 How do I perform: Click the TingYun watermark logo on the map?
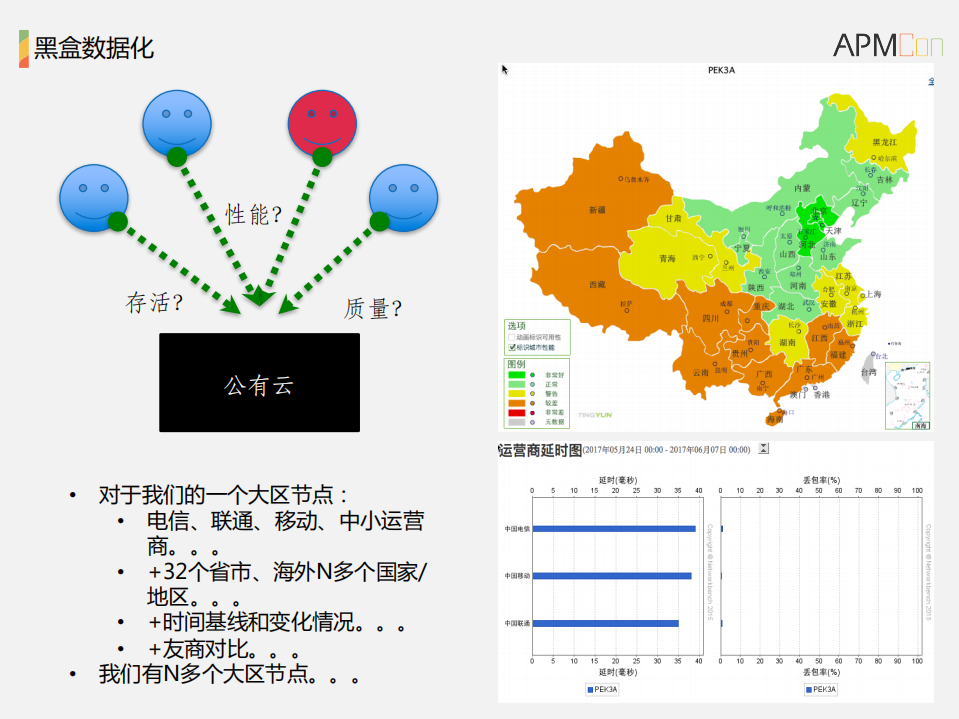595,415
